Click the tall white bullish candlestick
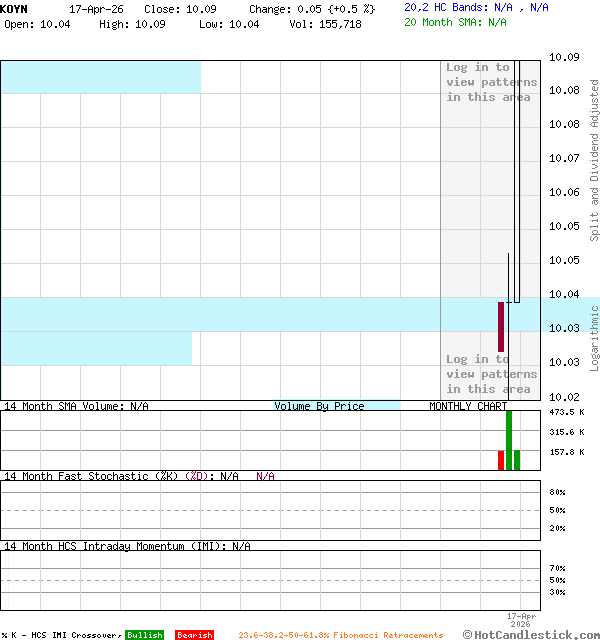600x640 pixels. pos(517,180)
